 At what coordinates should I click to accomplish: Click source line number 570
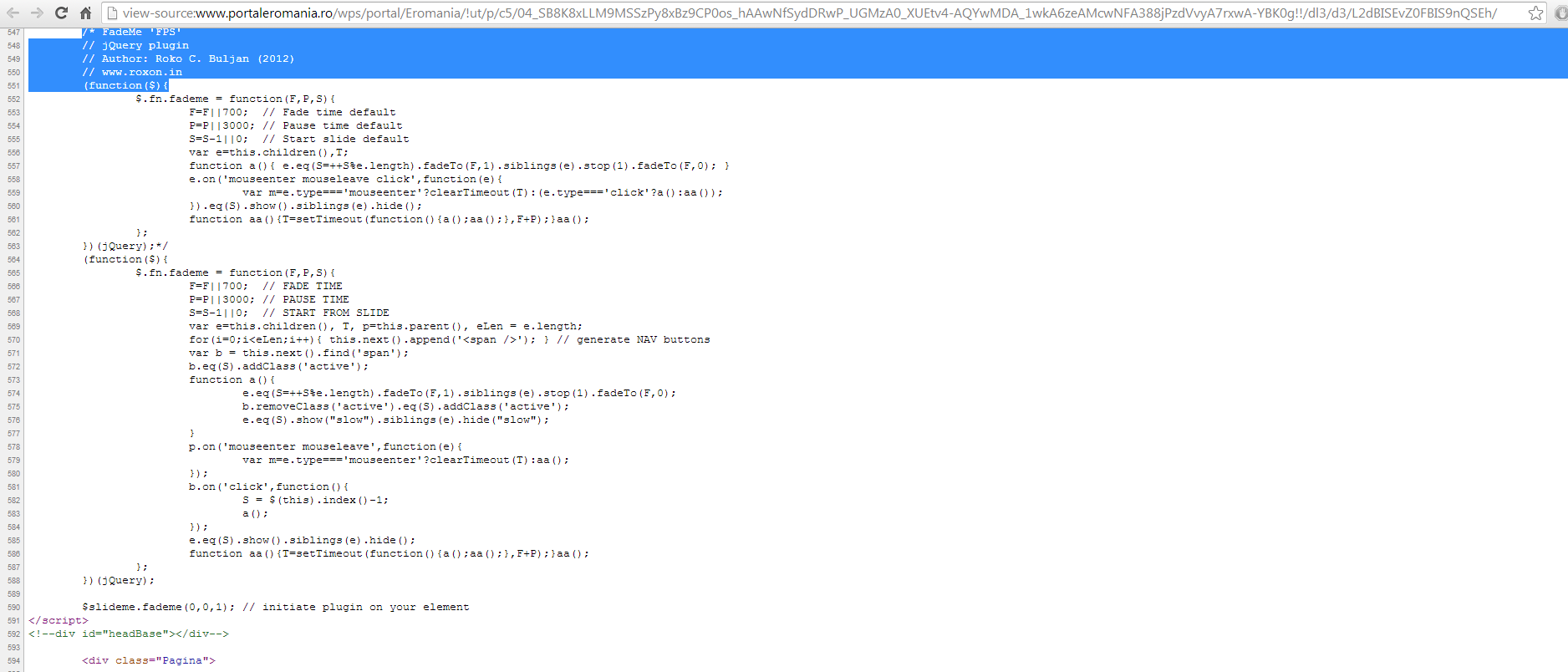click(13, 339)
